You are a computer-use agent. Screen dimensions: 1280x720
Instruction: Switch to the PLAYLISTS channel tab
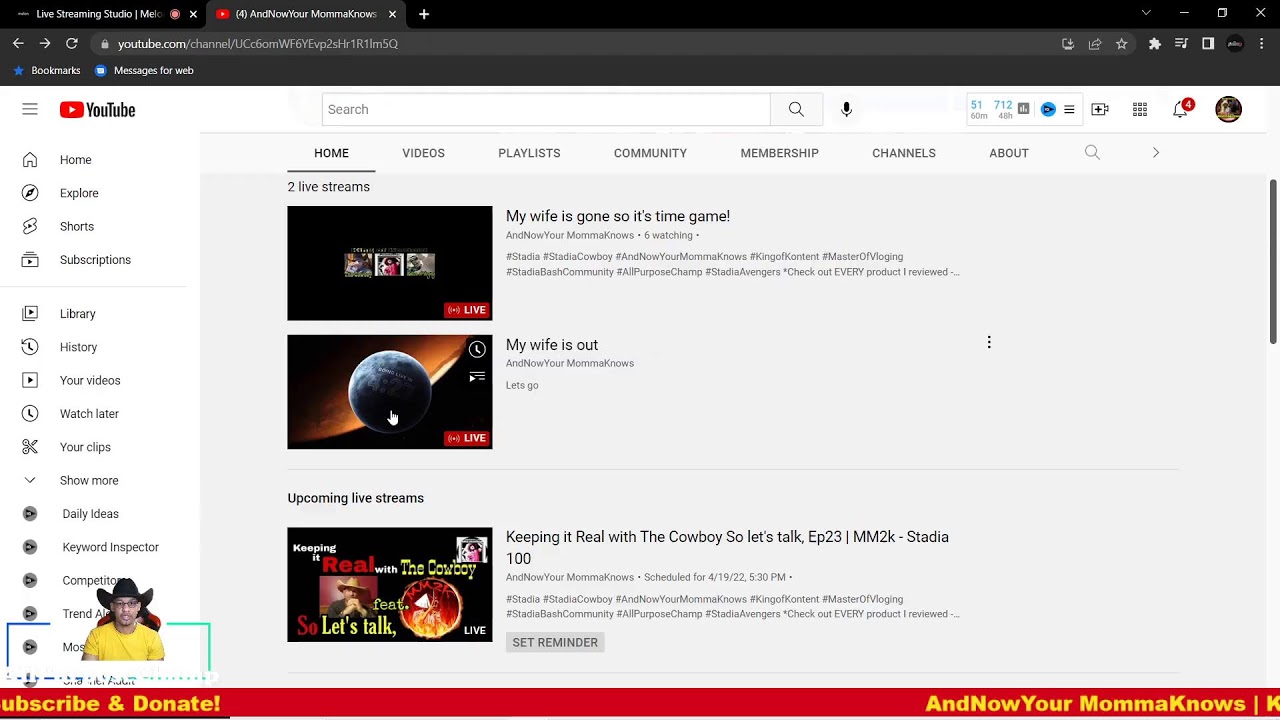click(x=529, y=153)
